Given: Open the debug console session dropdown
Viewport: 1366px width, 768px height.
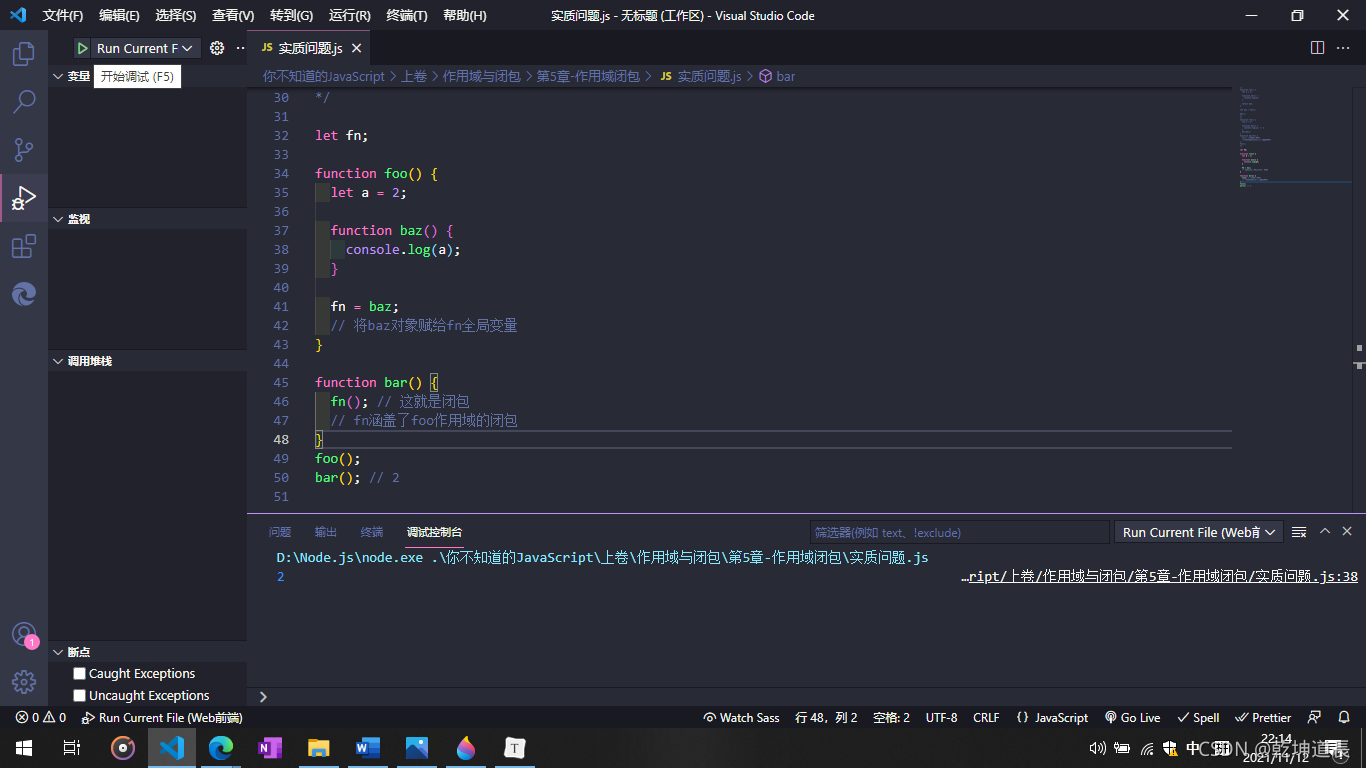Looking at the screenshot, I should click(x=1199, y=532).
